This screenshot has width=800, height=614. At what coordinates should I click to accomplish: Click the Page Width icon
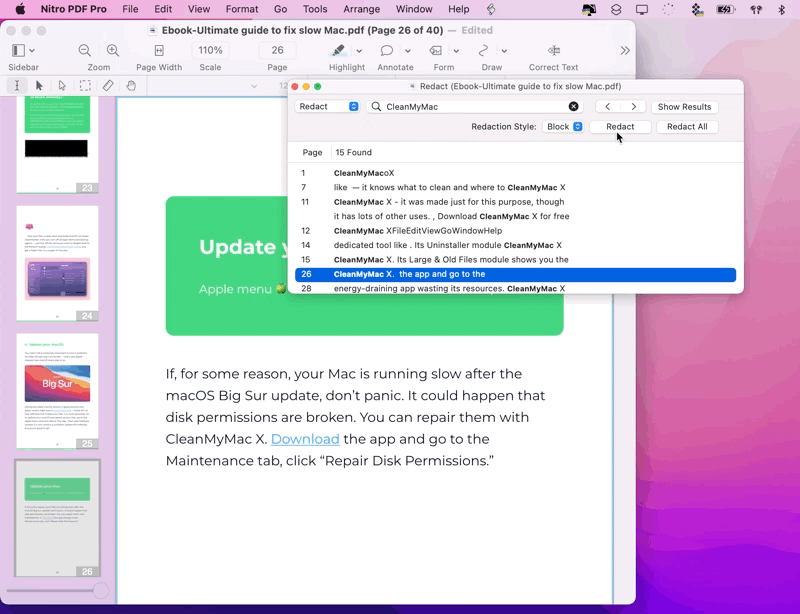[x=159, y=51]
